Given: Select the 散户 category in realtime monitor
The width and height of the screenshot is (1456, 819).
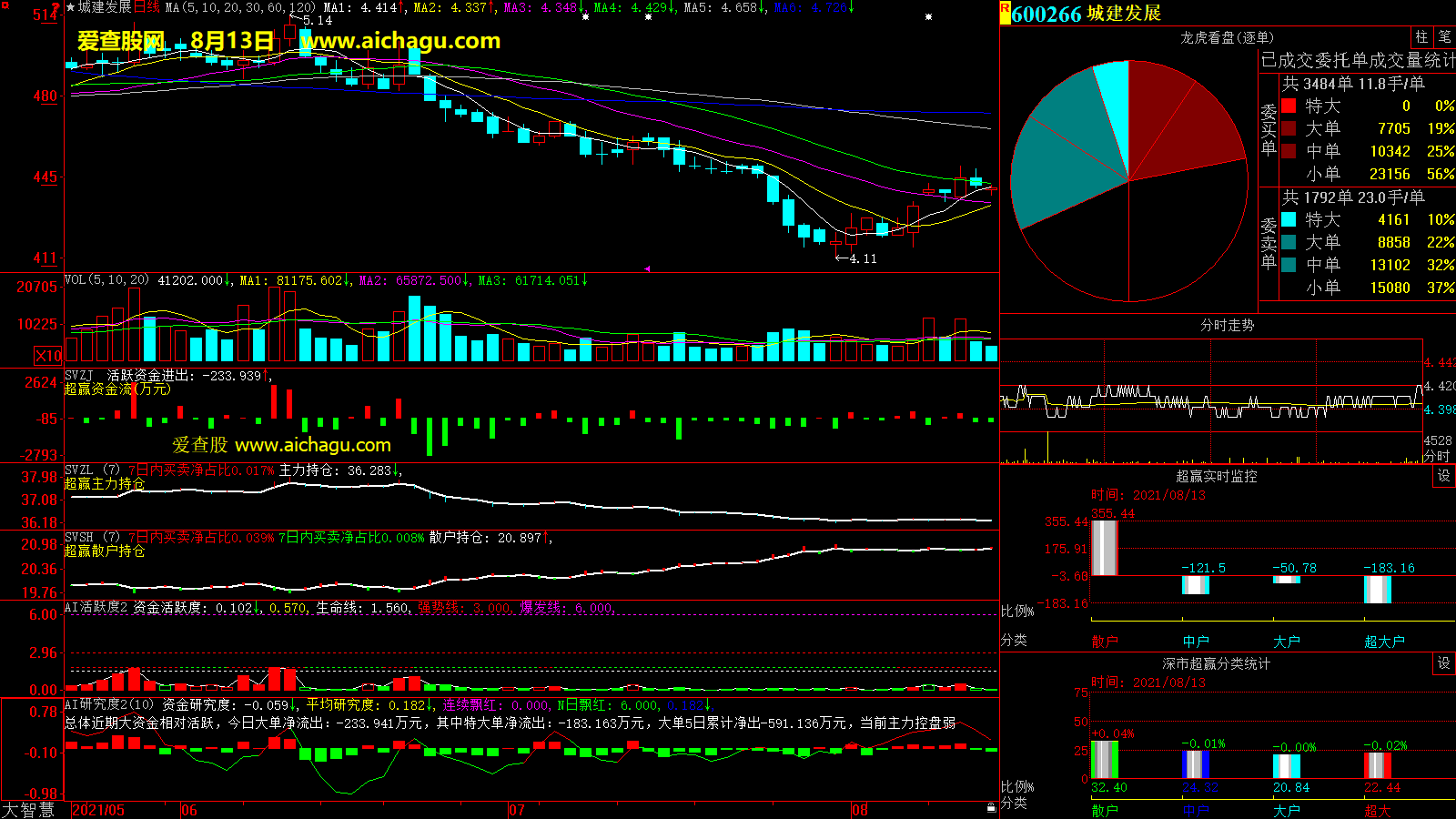Looking at the screenshot, I should pyautogui.click(x=1104, y=642).
